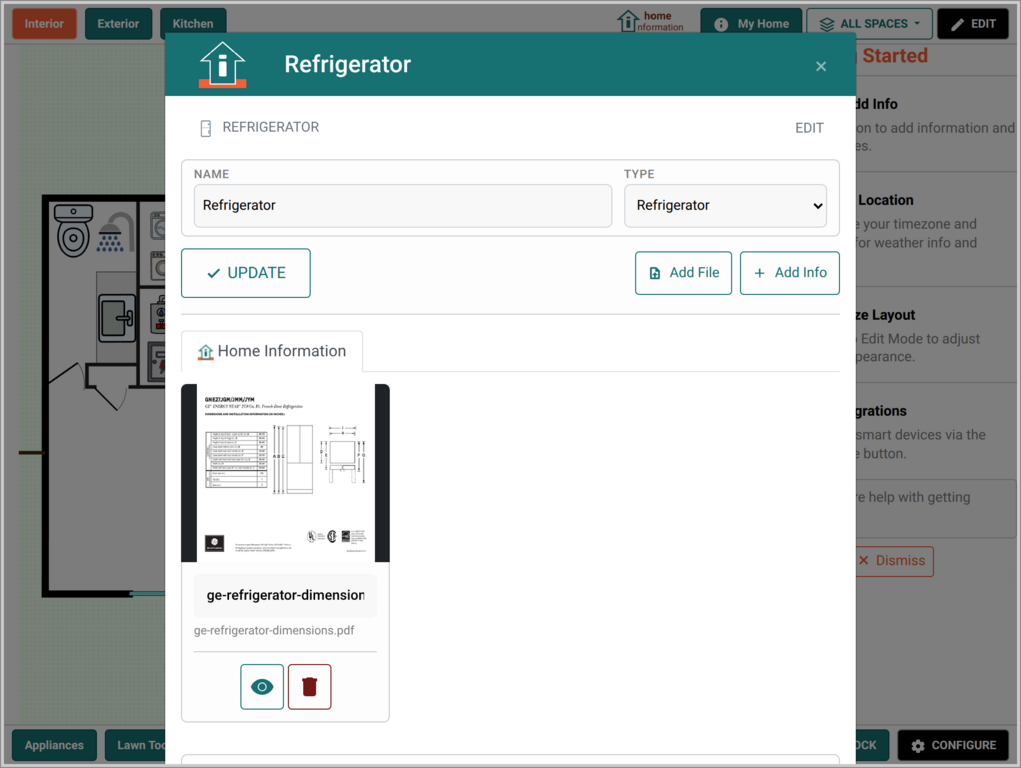Screen dimensions: 1021x768
Task: Close the Refrigerator dialog
Action: [x=820, y=66]
